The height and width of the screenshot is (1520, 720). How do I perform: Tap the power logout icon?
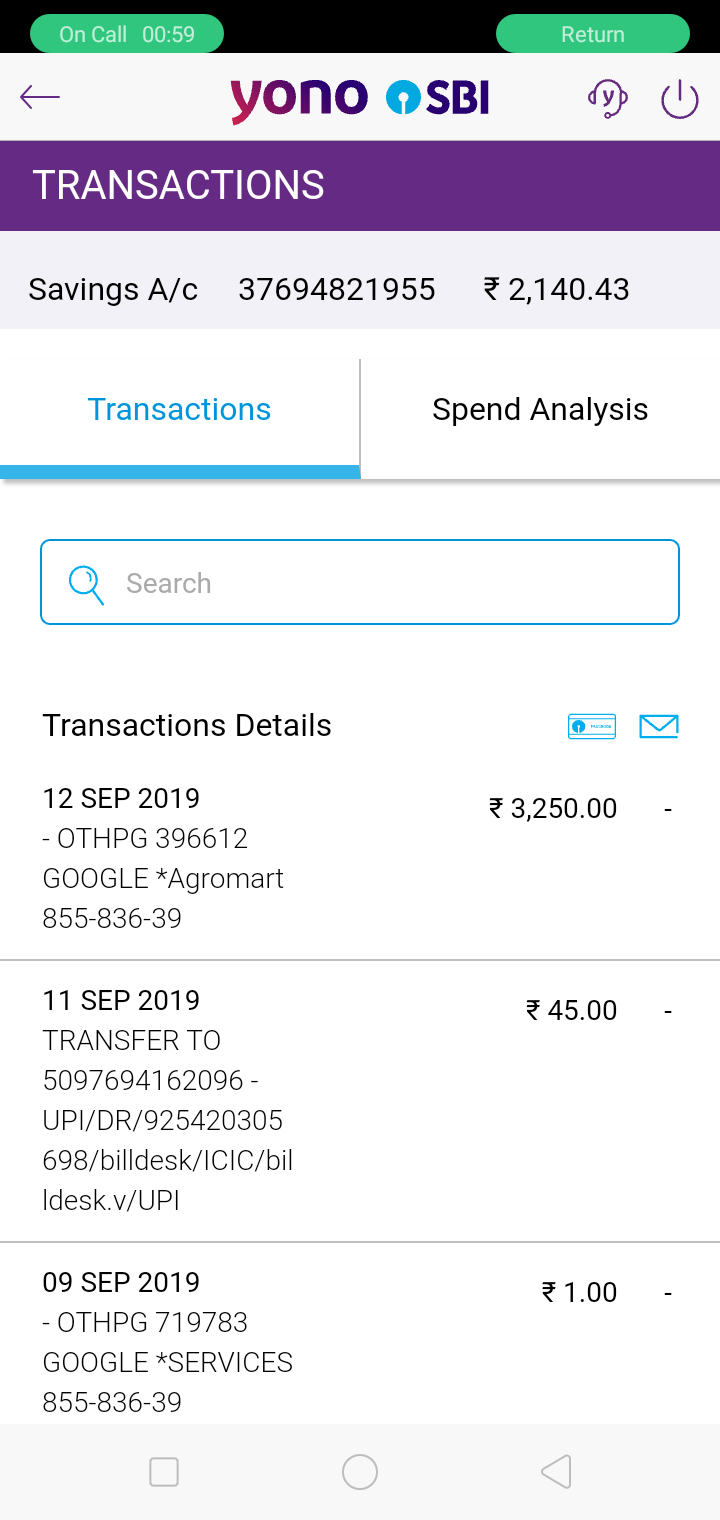click(x=680, y=99)
